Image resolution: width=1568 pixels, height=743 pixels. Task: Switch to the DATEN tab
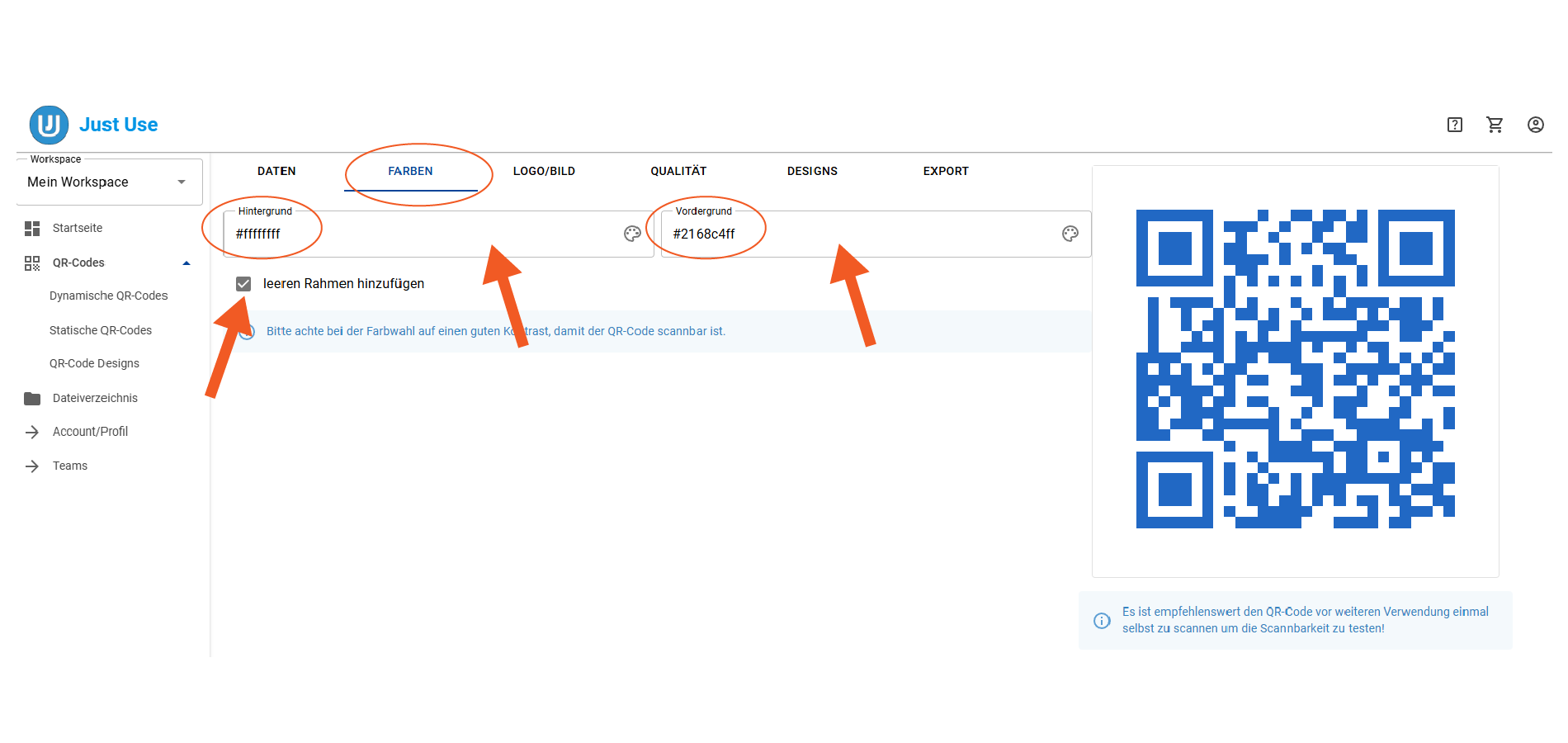pyautogui.click(x=276, y=171)
